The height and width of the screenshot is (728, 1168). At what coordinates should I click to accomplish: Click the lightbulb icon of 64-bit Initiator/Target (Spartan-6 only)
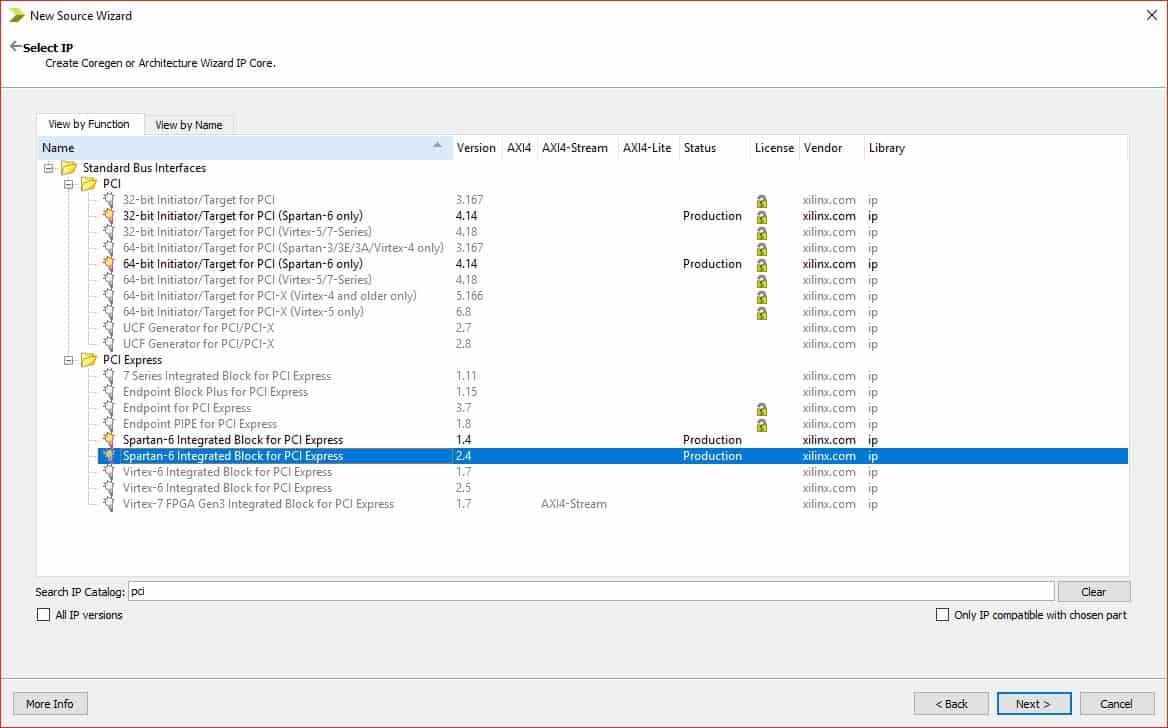(x=109, y=264)
